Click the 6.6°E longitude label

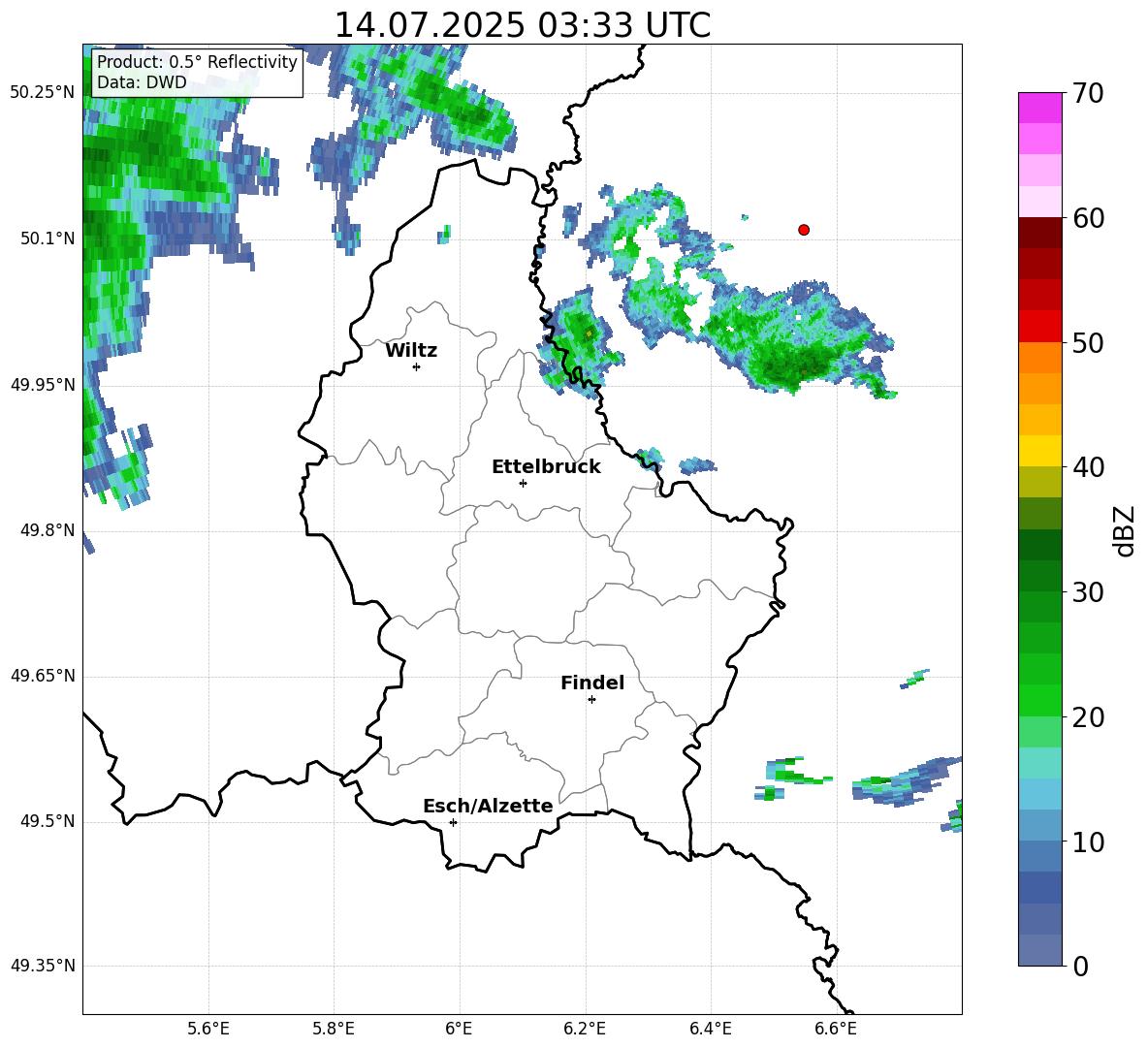(836, 1029)
